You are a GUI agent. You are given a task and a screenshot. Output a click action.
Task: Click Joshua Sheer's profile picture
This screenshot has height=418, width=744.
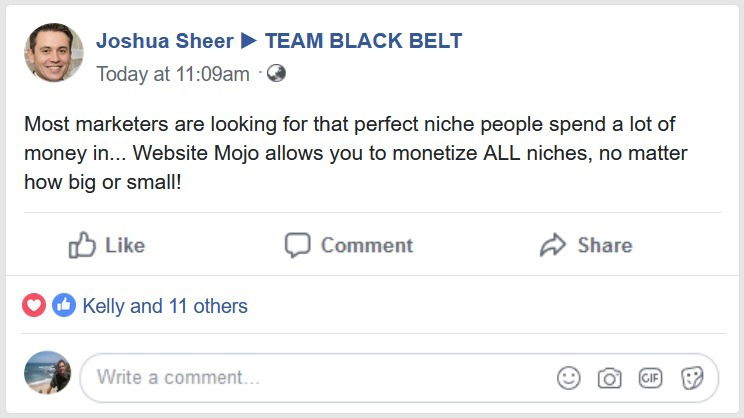[x=53, y=52]
